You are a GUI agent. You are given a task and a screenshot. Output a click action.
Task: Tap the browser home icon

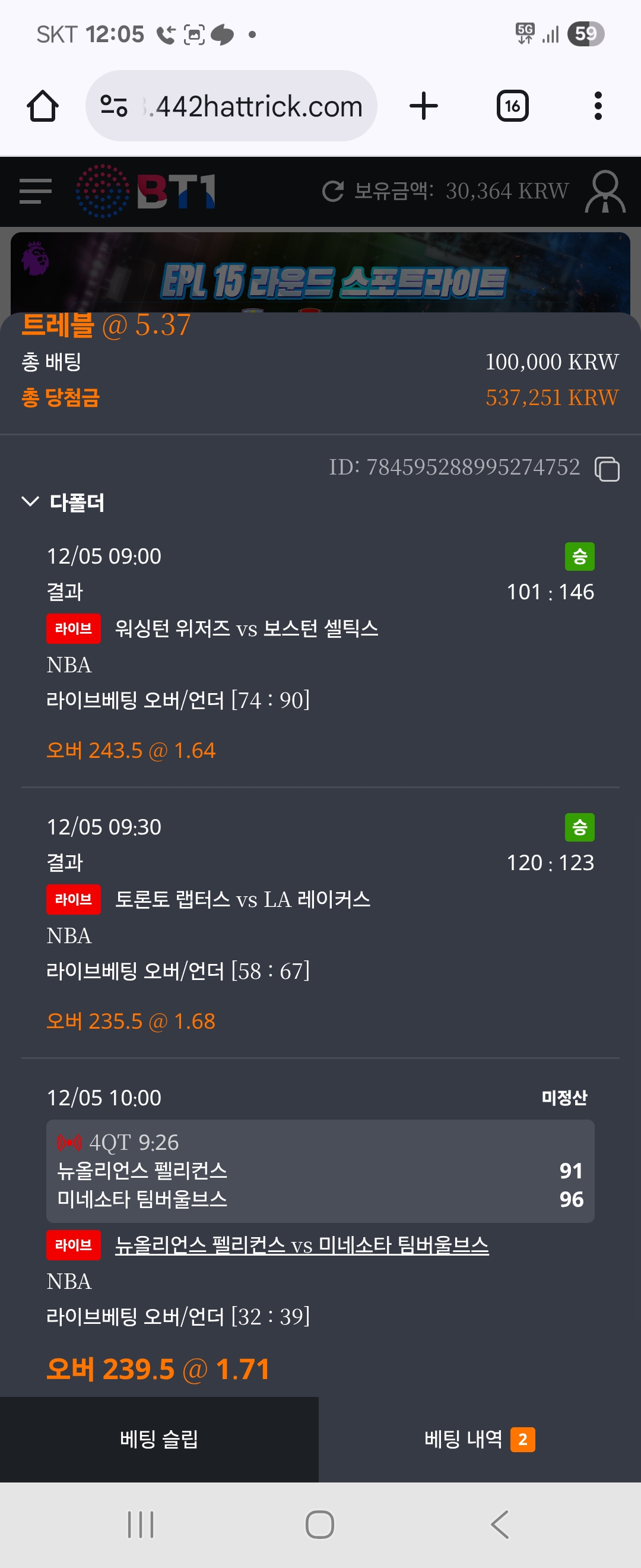43,106
